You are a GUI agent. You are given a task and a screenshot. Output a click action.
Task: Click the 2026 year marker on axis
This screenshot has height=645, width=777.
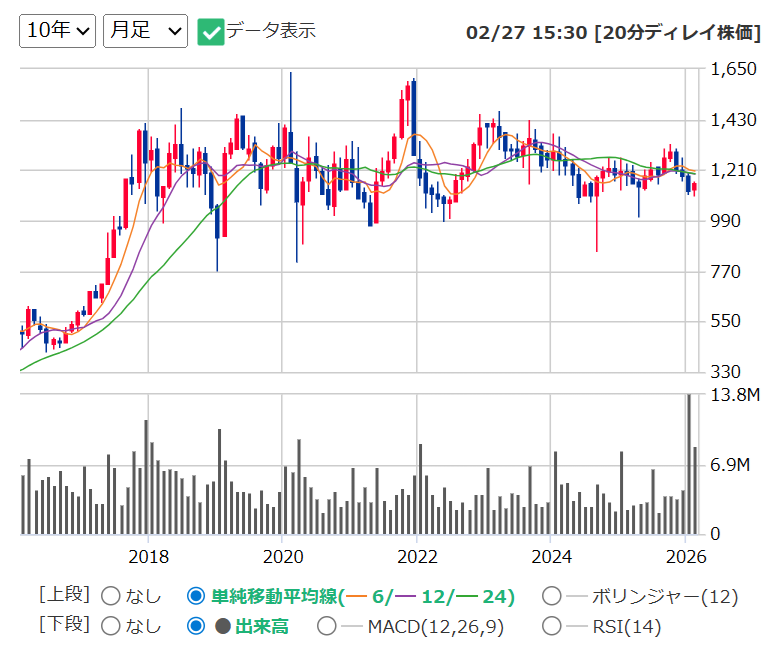(x=686, y=557)
